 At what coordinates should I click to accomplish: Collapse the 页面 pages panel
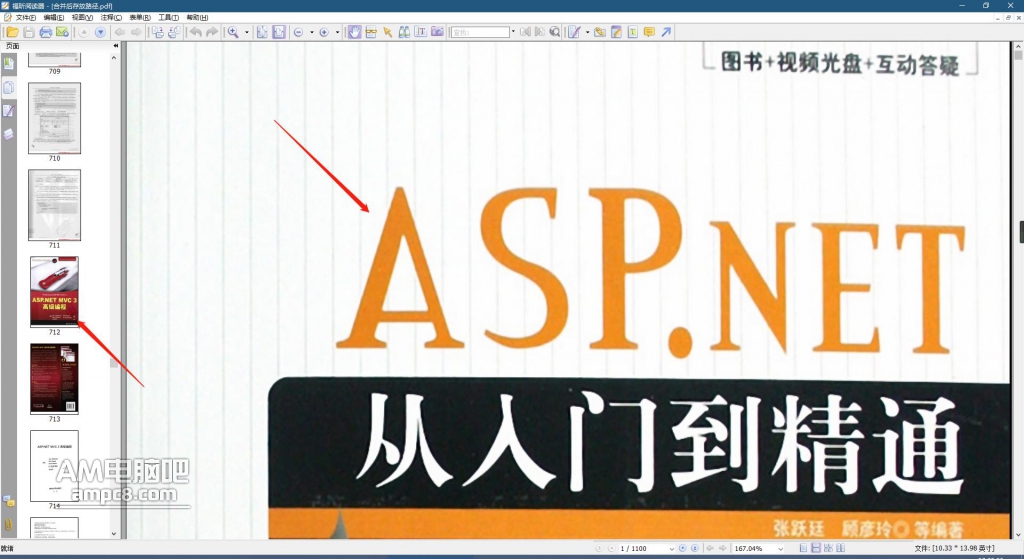coord(116,46)
